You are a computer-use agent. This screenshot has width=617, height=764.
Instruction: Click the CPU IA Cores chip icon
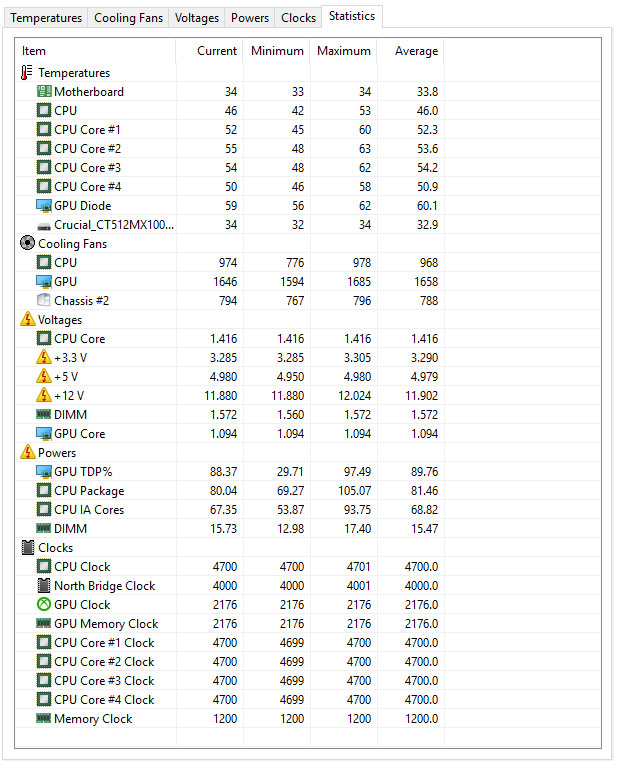(x=44, y=510)
